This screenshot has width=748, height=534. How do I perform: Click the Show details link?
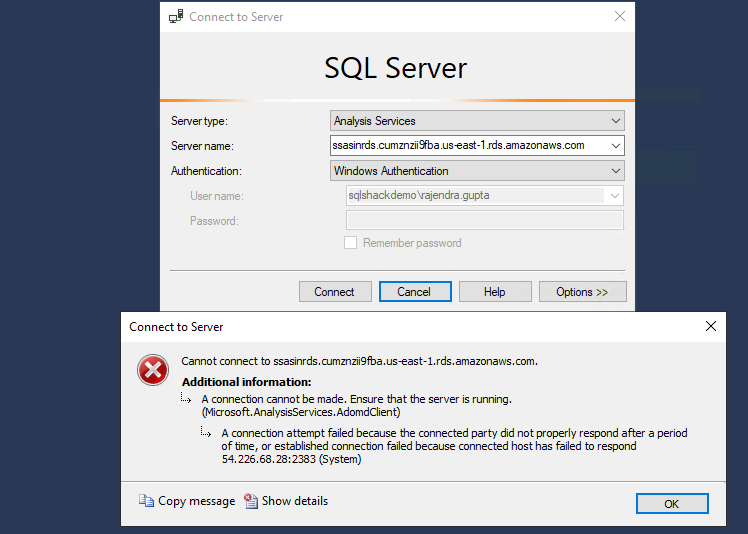click(294, 501)
